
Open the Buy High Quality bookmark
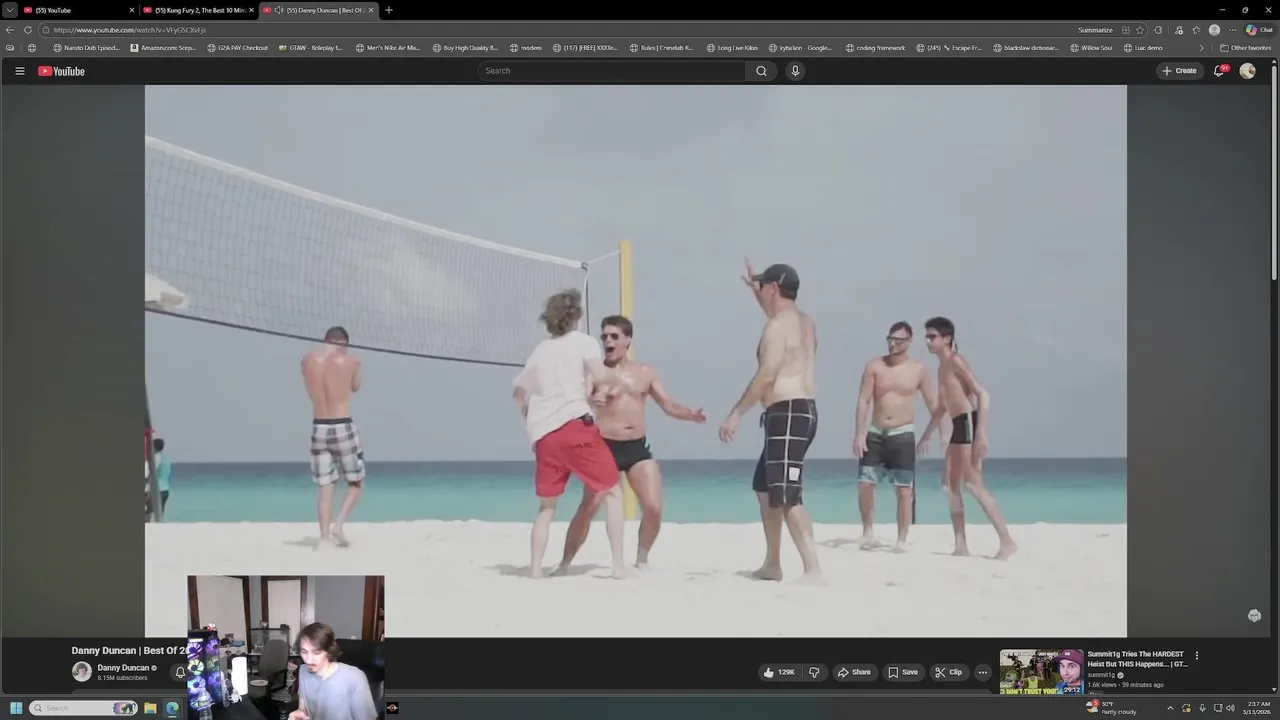465,48
